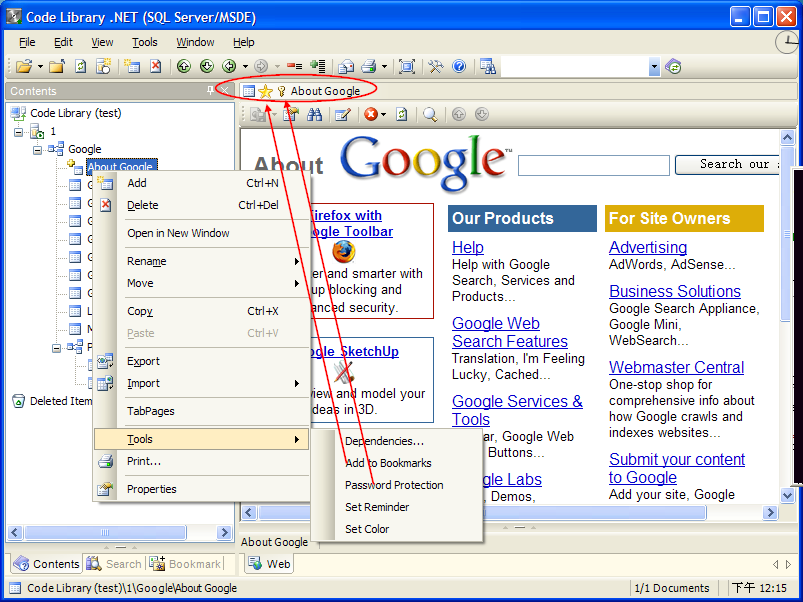Select the Code Library (test) root node

click(x=75, y=113)
